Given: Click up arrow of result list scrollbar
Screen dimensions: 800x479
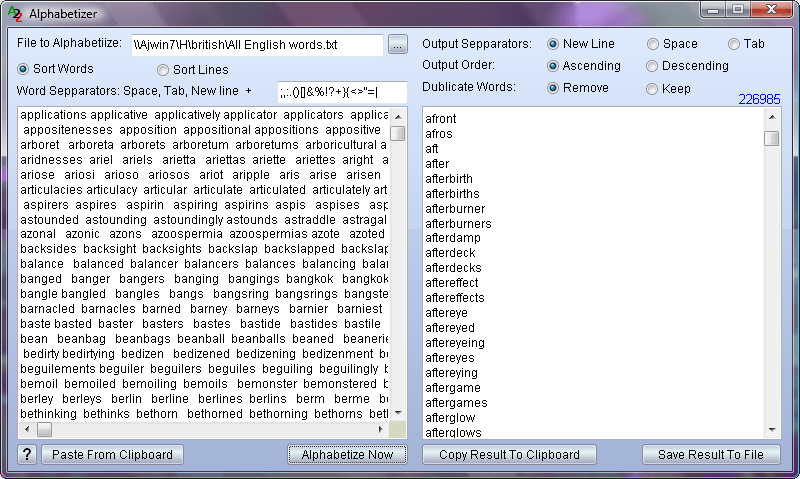Looking at the screenshot, I should pyautogui.click(x=772, y=117).
